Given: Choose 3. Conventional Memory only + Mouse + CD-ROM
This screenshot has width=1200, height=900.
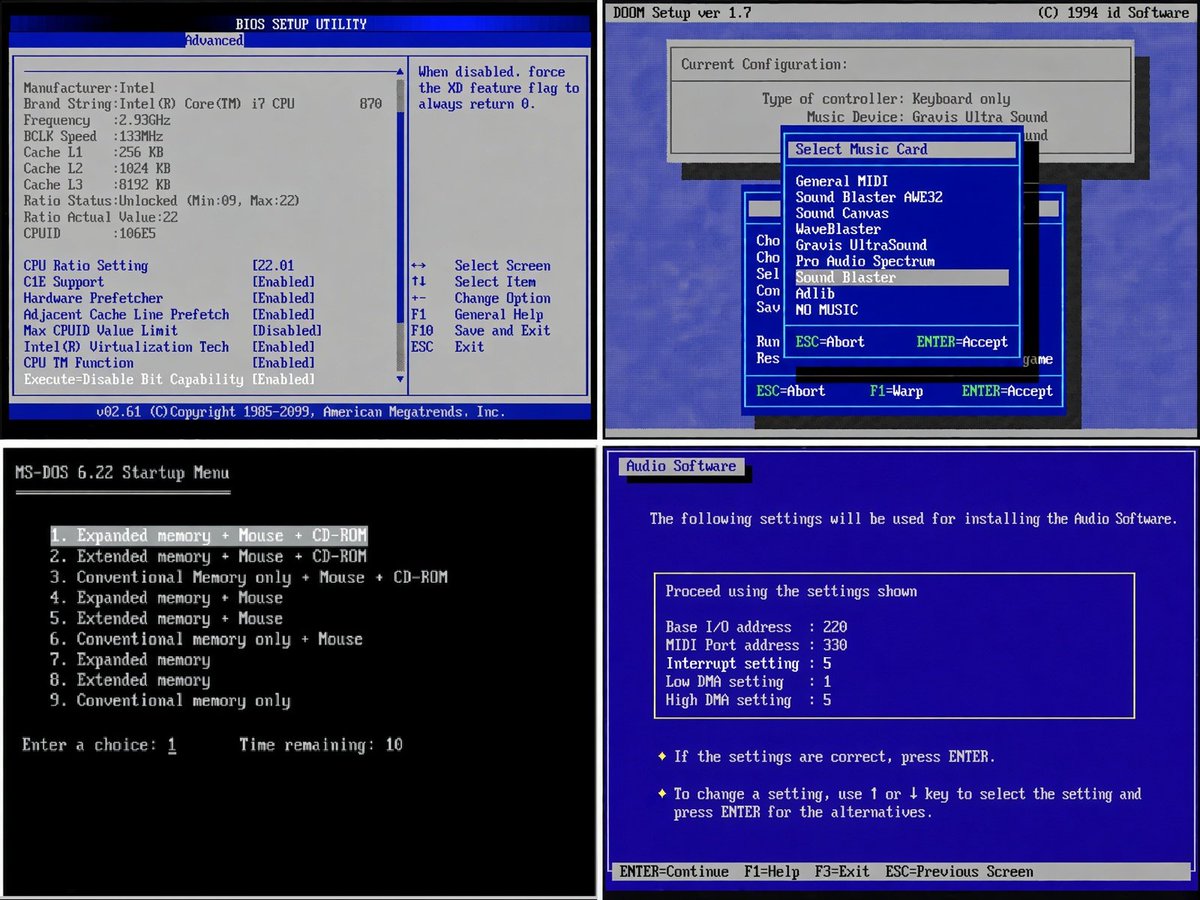Looking at the screenshot, I should 249,577.
